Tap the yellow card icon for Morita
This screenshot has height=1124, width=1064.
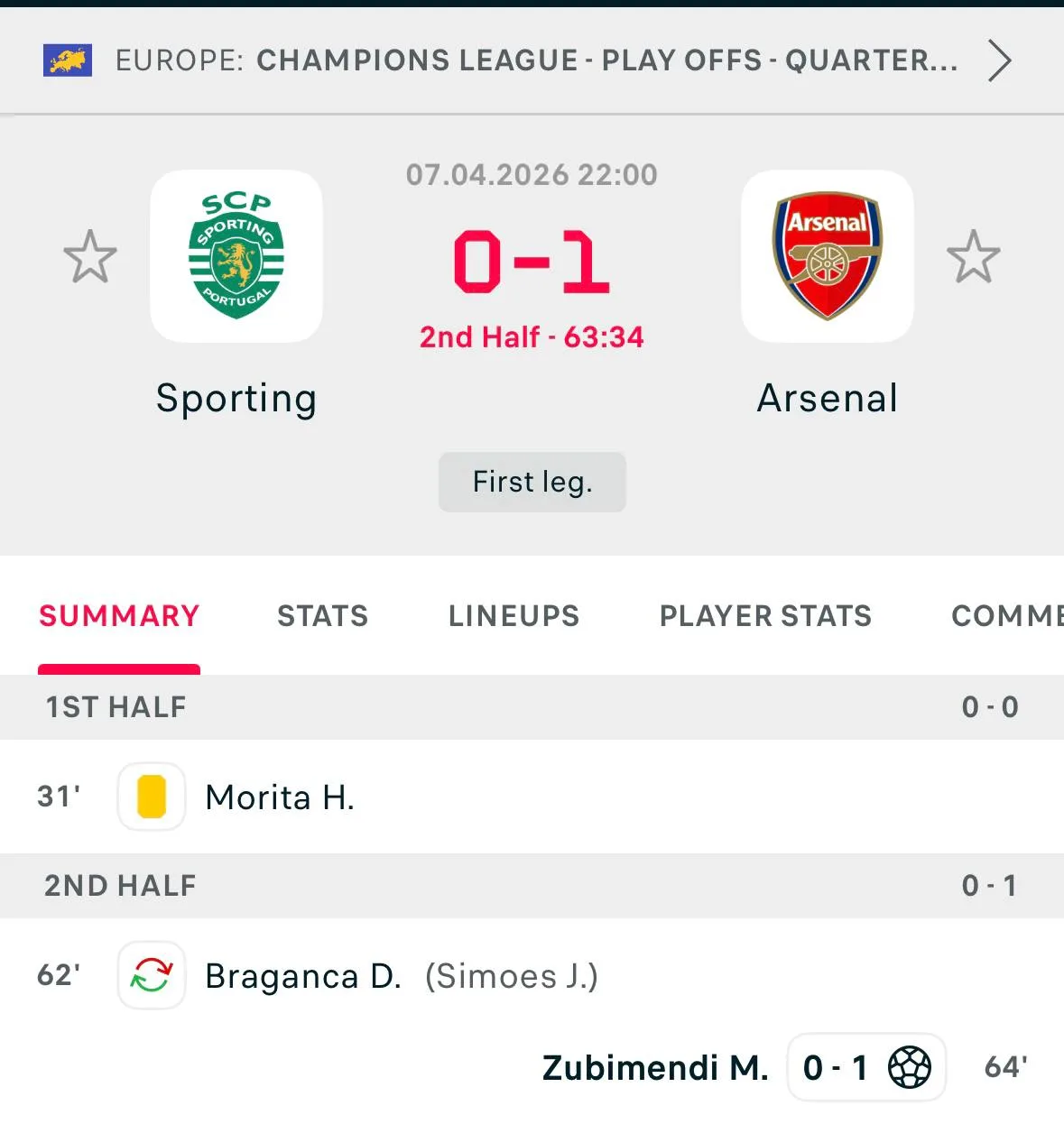[152, 797]
